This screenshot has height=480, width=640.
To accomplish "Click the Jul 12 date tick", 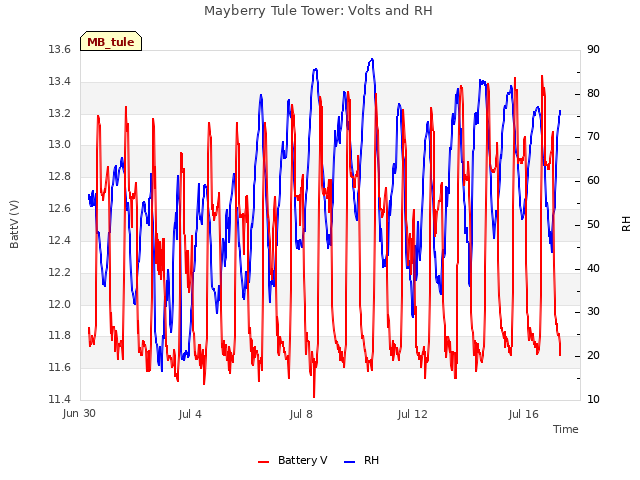I will [413, 415].
